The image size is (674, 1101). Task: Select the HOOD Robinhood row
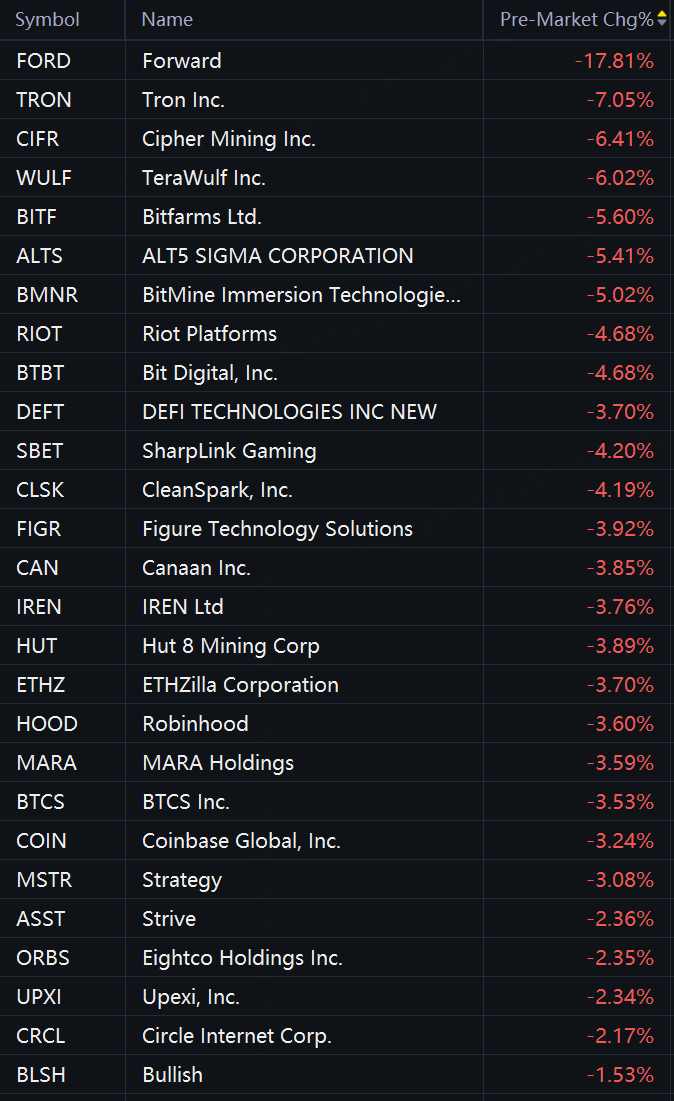coord(195,724)
